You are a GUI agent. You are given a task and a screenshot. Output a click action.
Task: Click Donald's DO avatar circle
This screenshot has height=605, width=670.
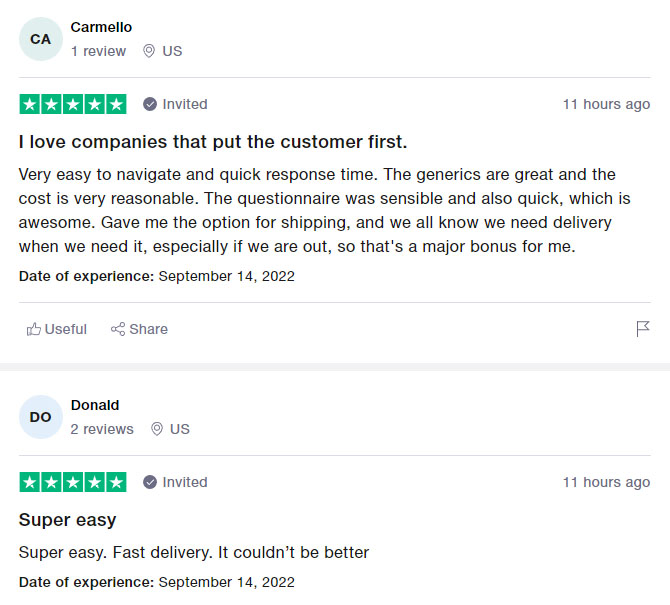click(41, 417)
